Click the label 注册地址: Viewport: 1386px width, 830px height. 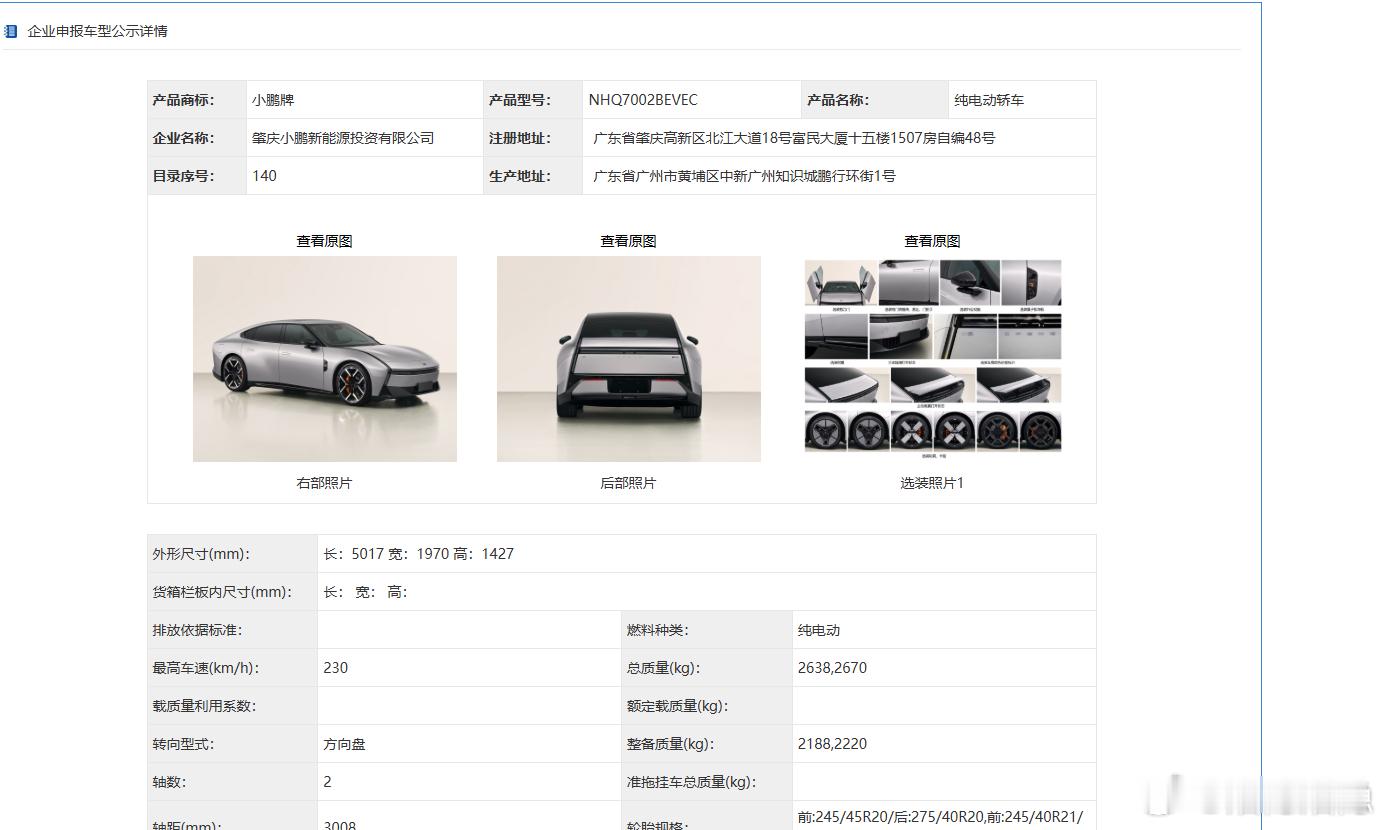[x=520, y=138]
